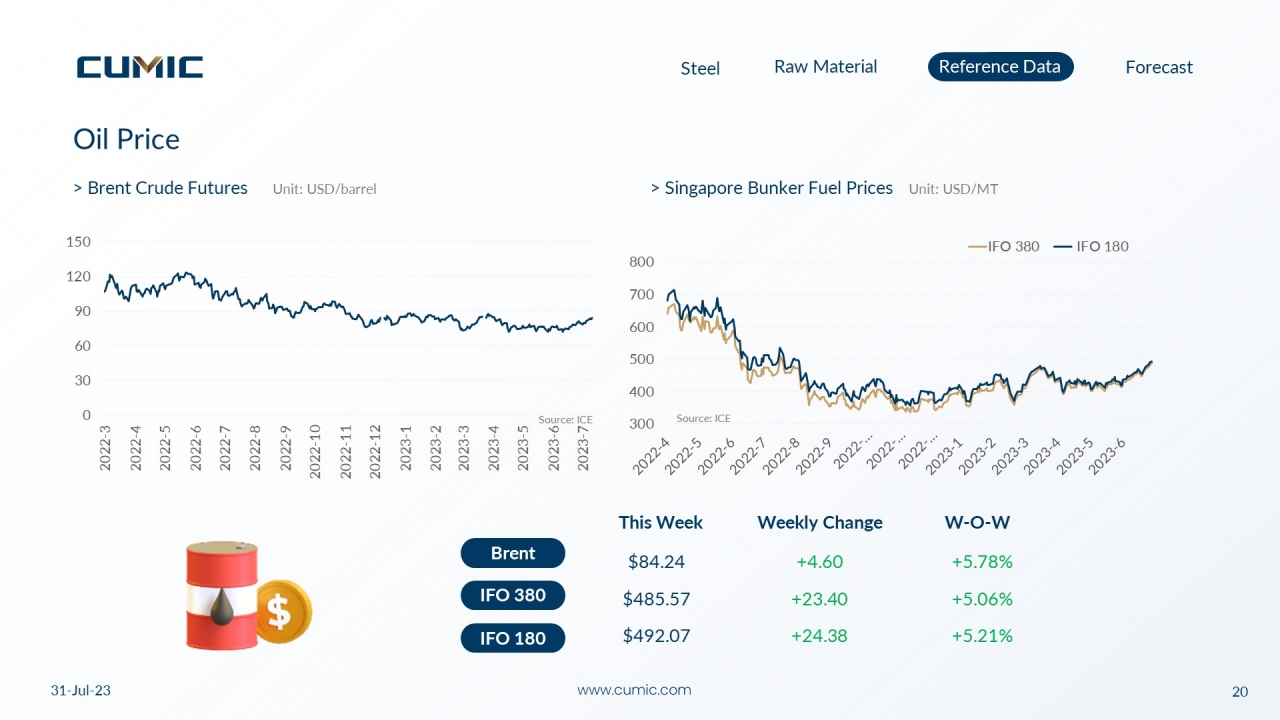1280x720 pixels.
Task: Switch to the Raw Material tab
Action: pyautogui.click(x=825, y=67)
